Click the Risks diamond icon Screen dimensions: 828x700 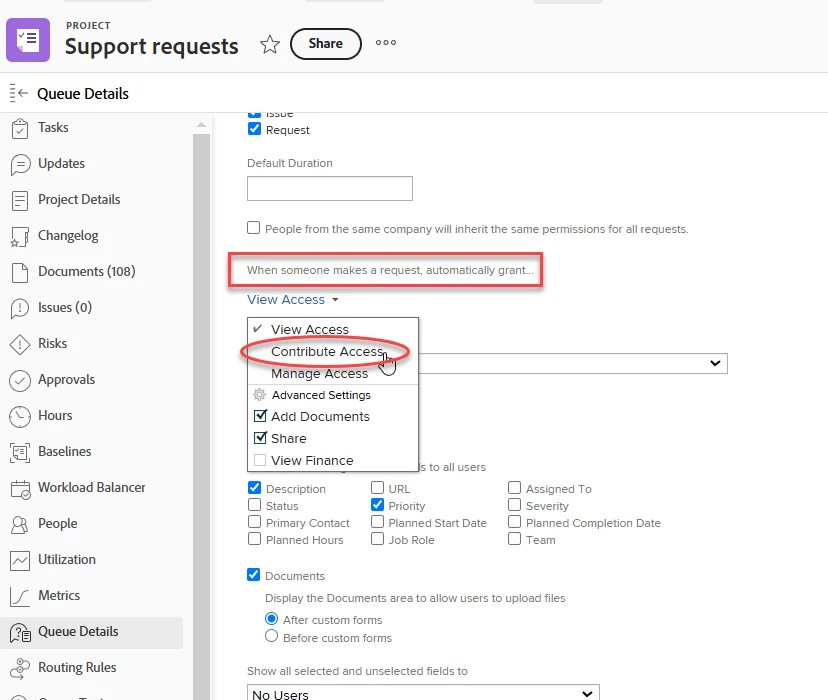[20, 344]
